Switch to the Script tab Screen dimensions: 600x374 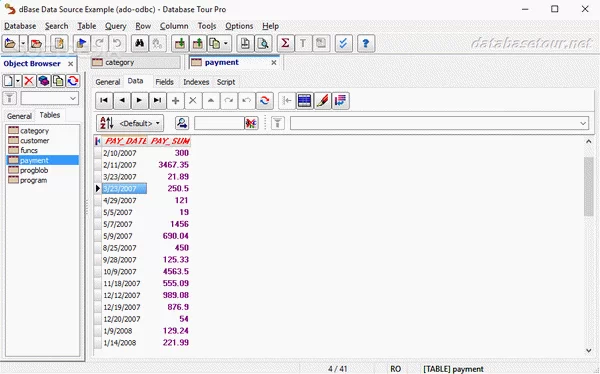[x=226, y=82]
